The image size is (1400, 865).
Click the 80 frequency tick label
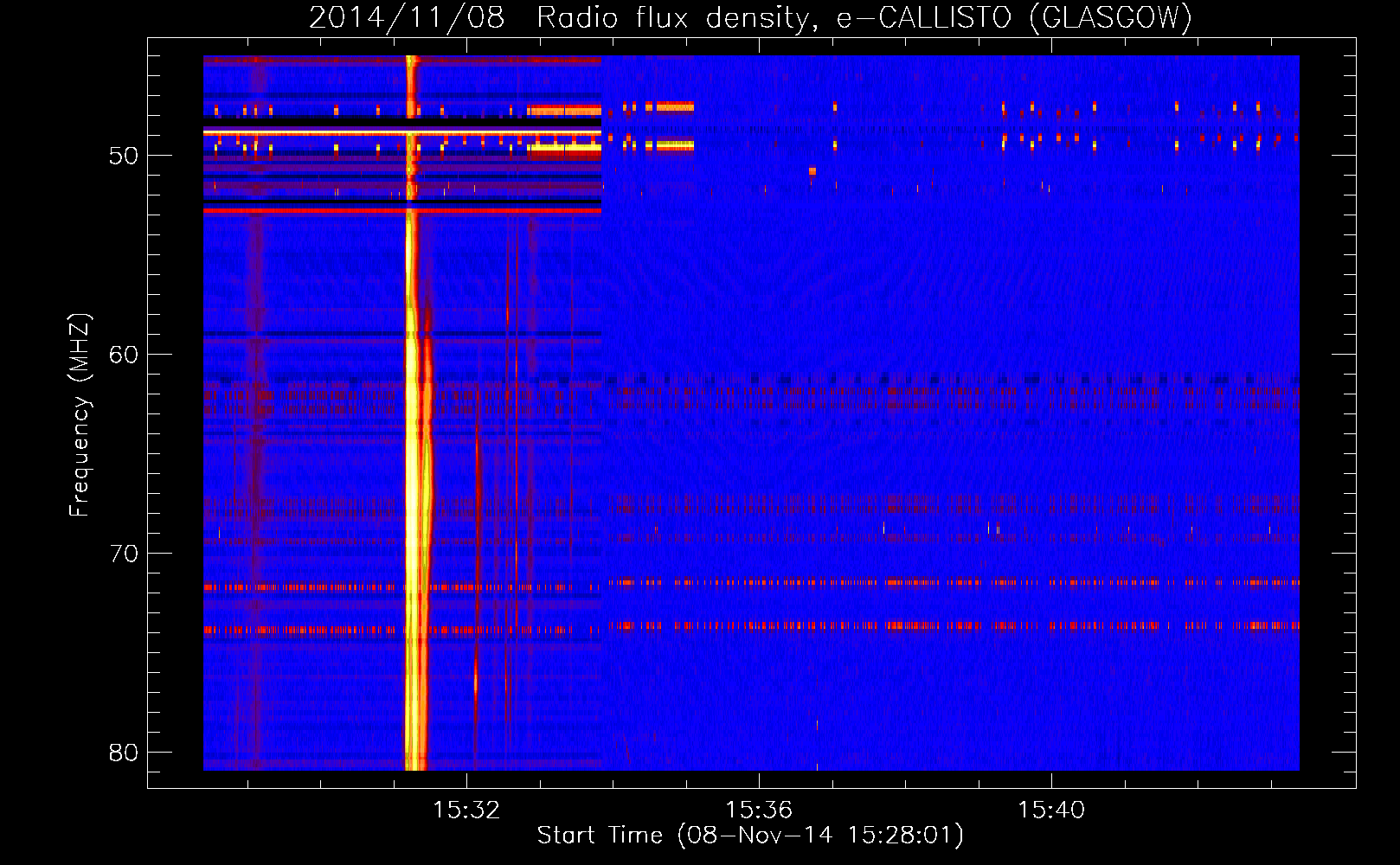(124, 753)
